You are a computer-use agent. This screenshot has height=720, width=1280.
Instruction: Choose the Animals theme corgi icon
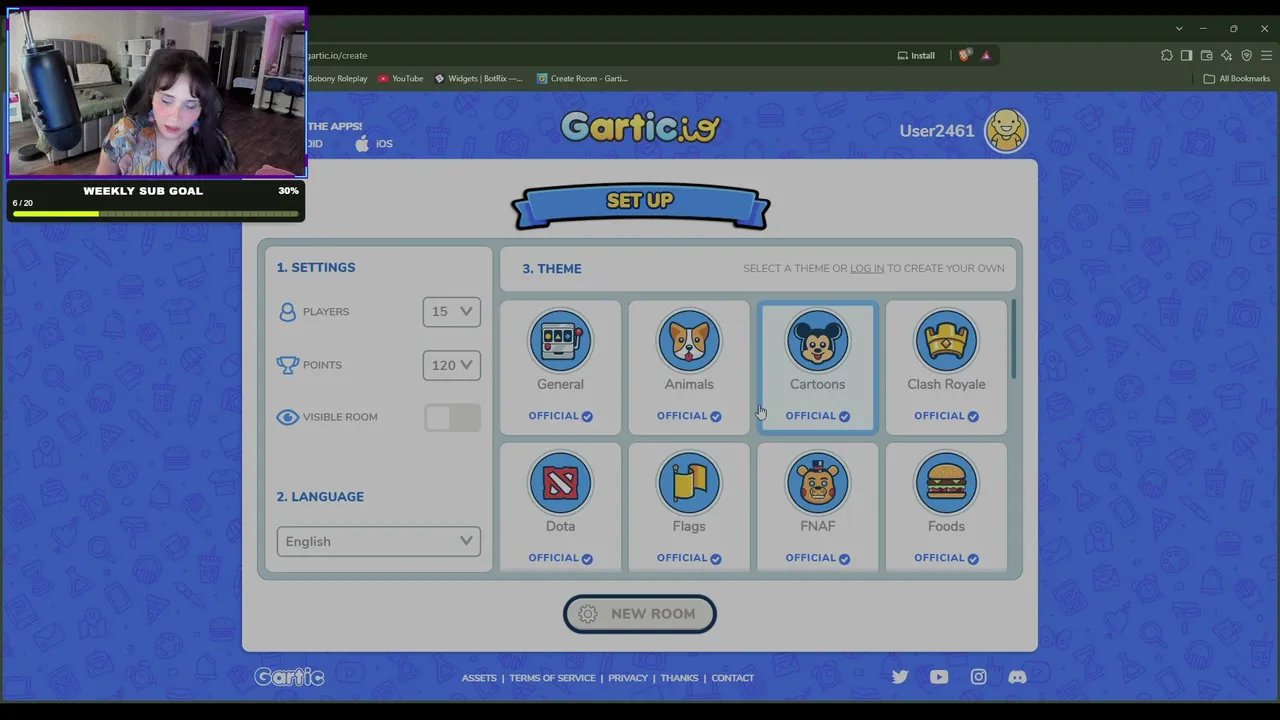689,341
